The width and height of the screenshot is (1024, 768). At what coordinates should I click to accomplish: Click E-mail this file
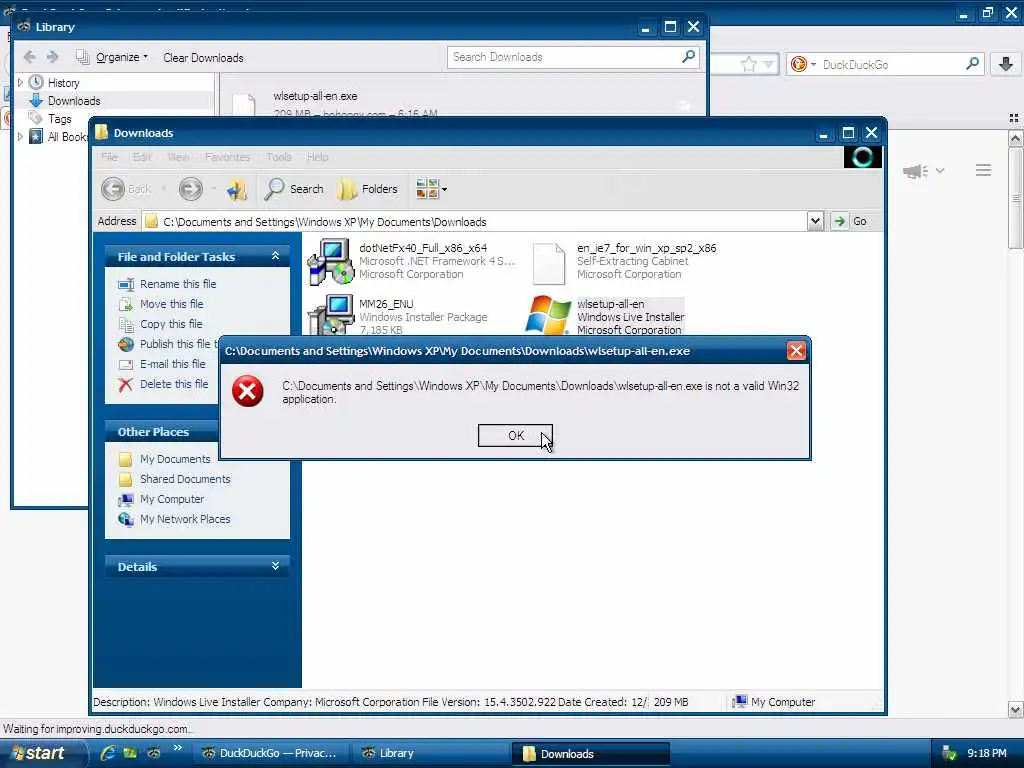click(x=172, y=364)
